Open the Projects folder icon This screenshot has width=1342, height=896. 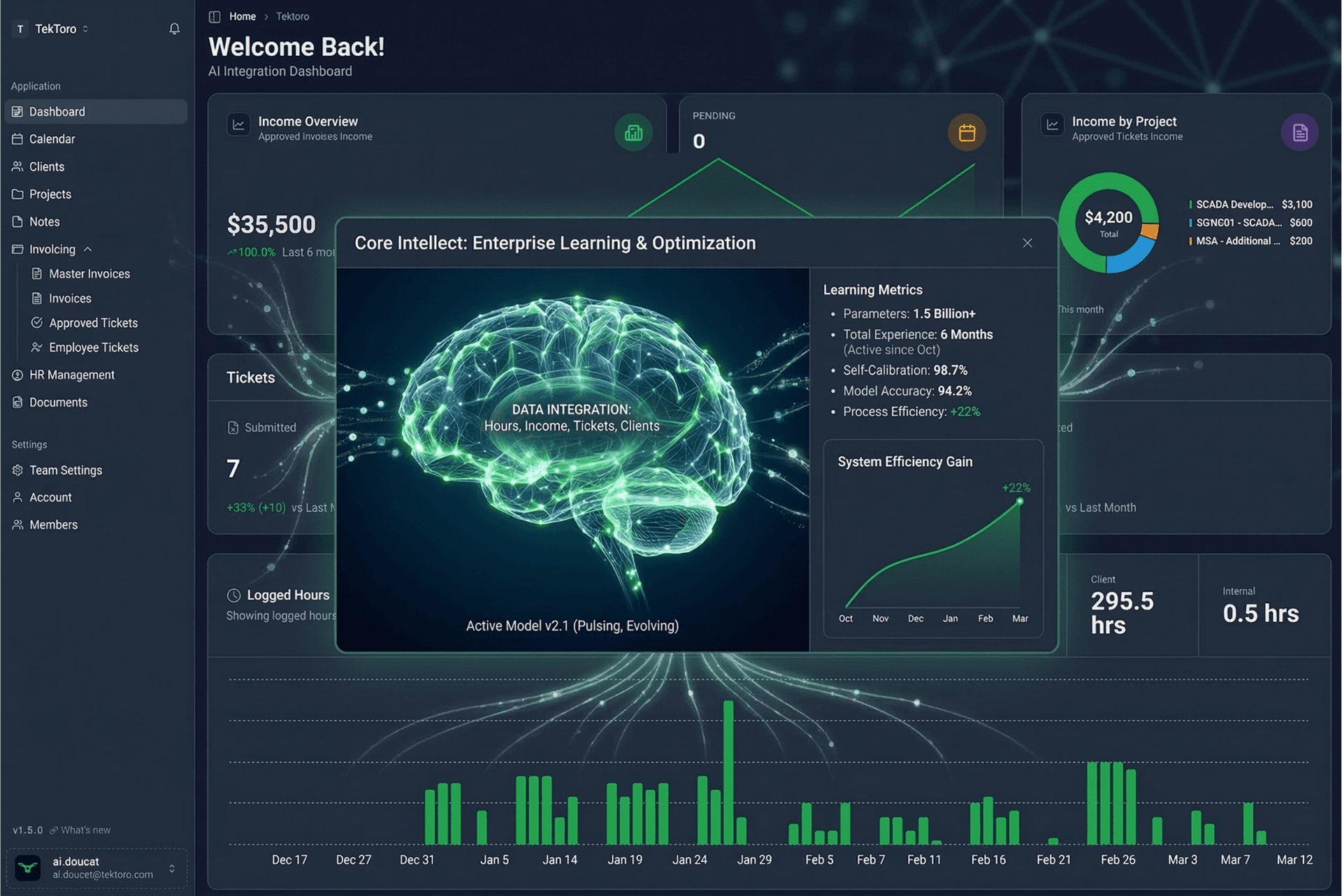17,194
